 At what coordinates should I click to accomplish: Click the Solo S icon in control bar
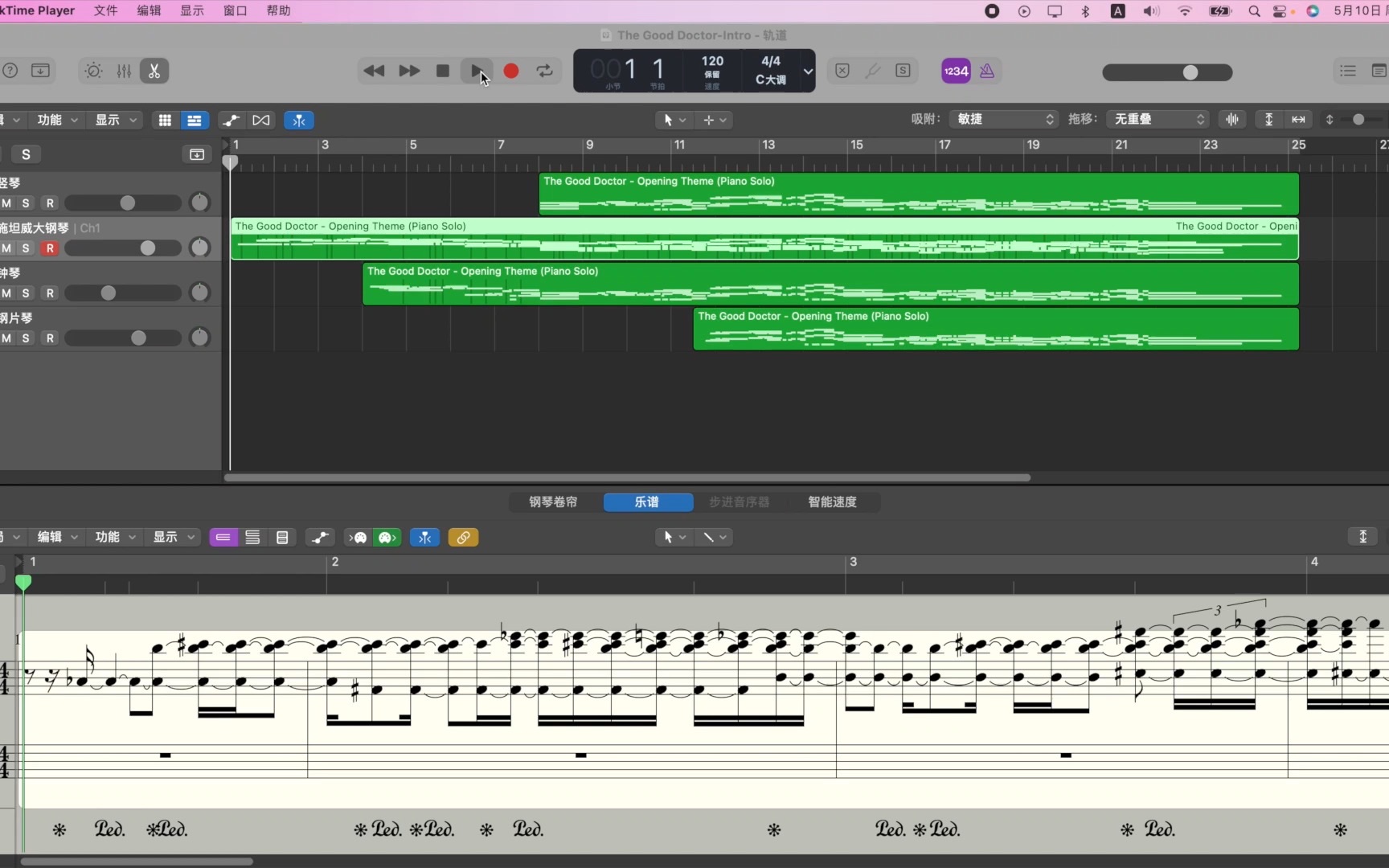pos(903,71)
